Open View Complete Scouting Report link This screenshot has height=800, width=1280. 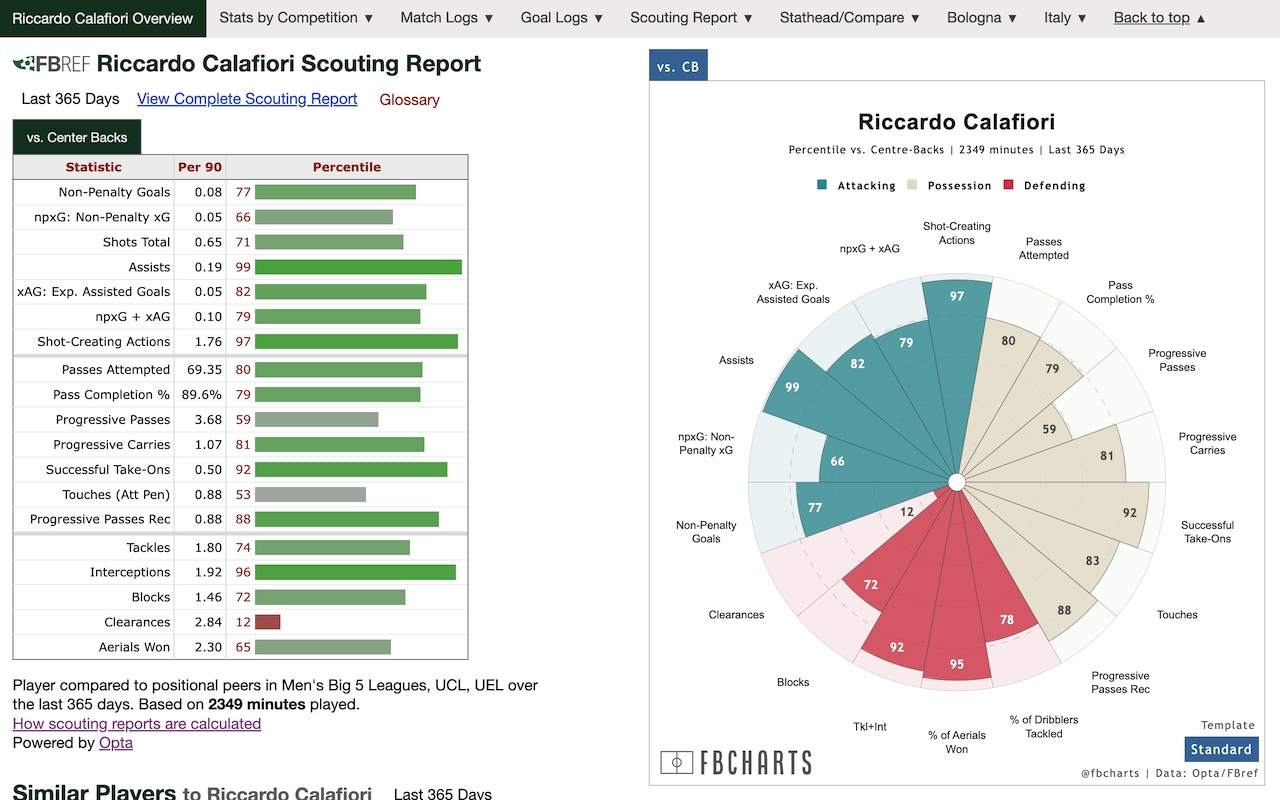247,99
